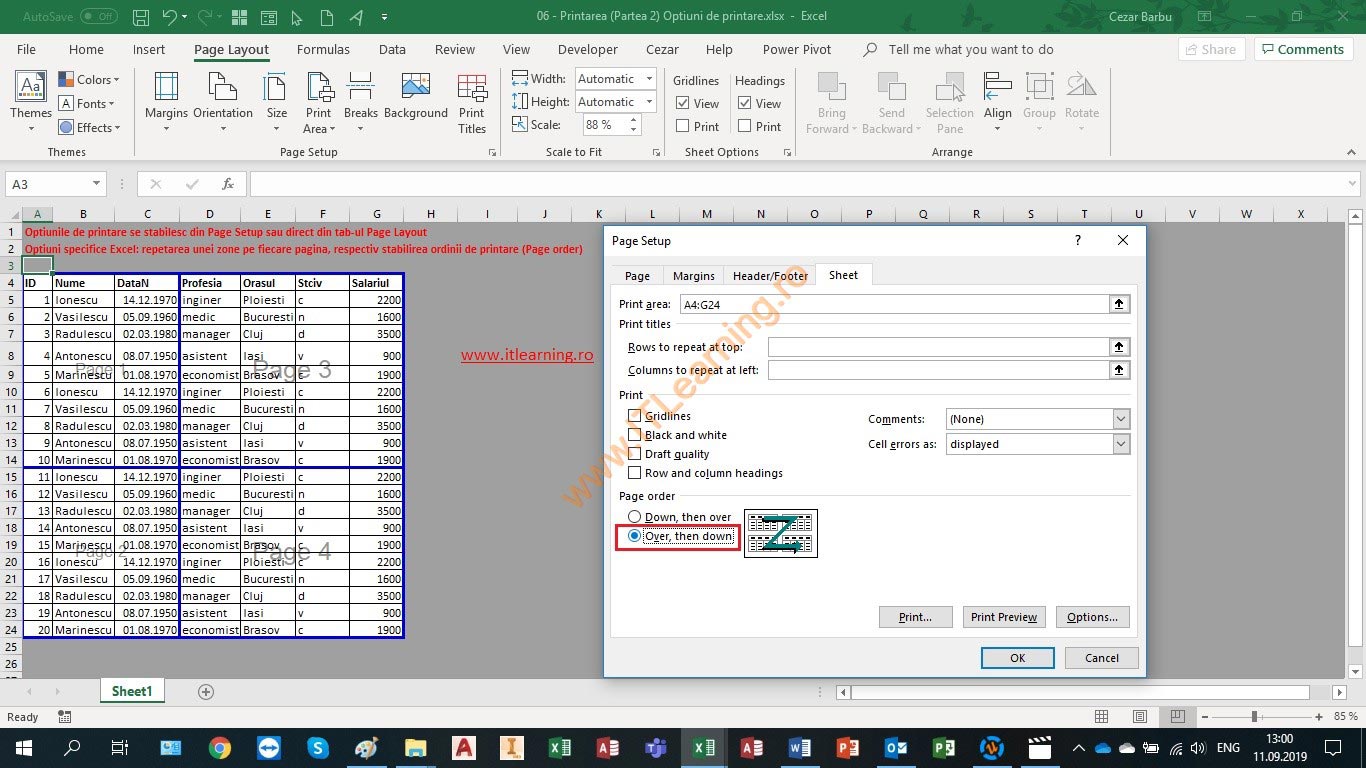Screen dimensions: 1366x768
Task: Open Microsoft Word from the taskbar
Action: pyautogui.click(x=799, y=748)
